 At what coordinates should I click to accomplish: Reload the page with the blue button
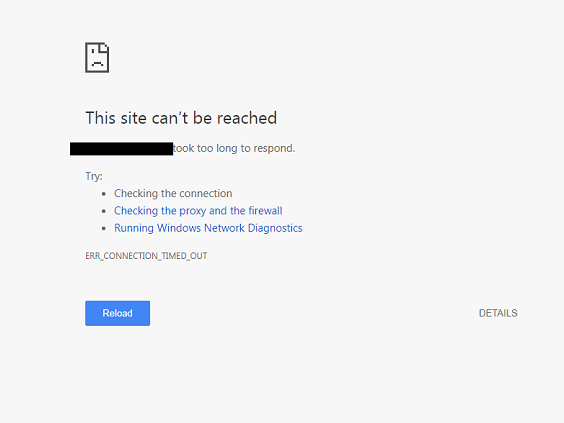click(x=118, y=313)
